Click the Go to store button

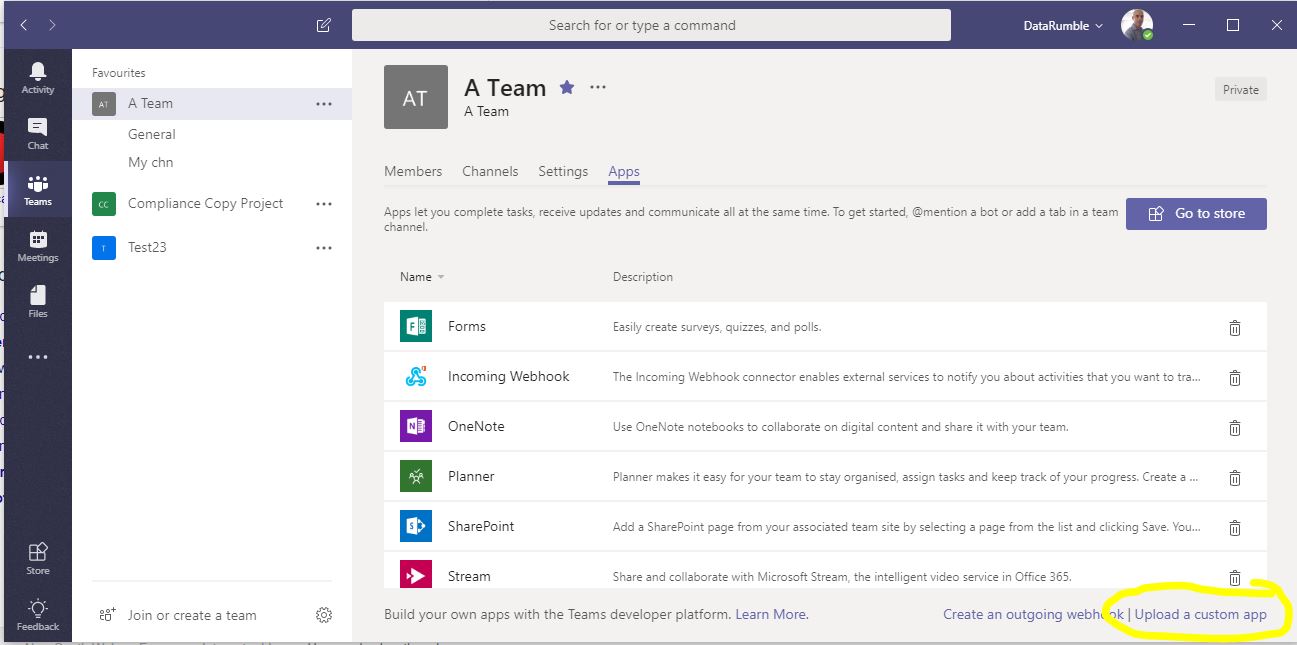coord(1196,213)
